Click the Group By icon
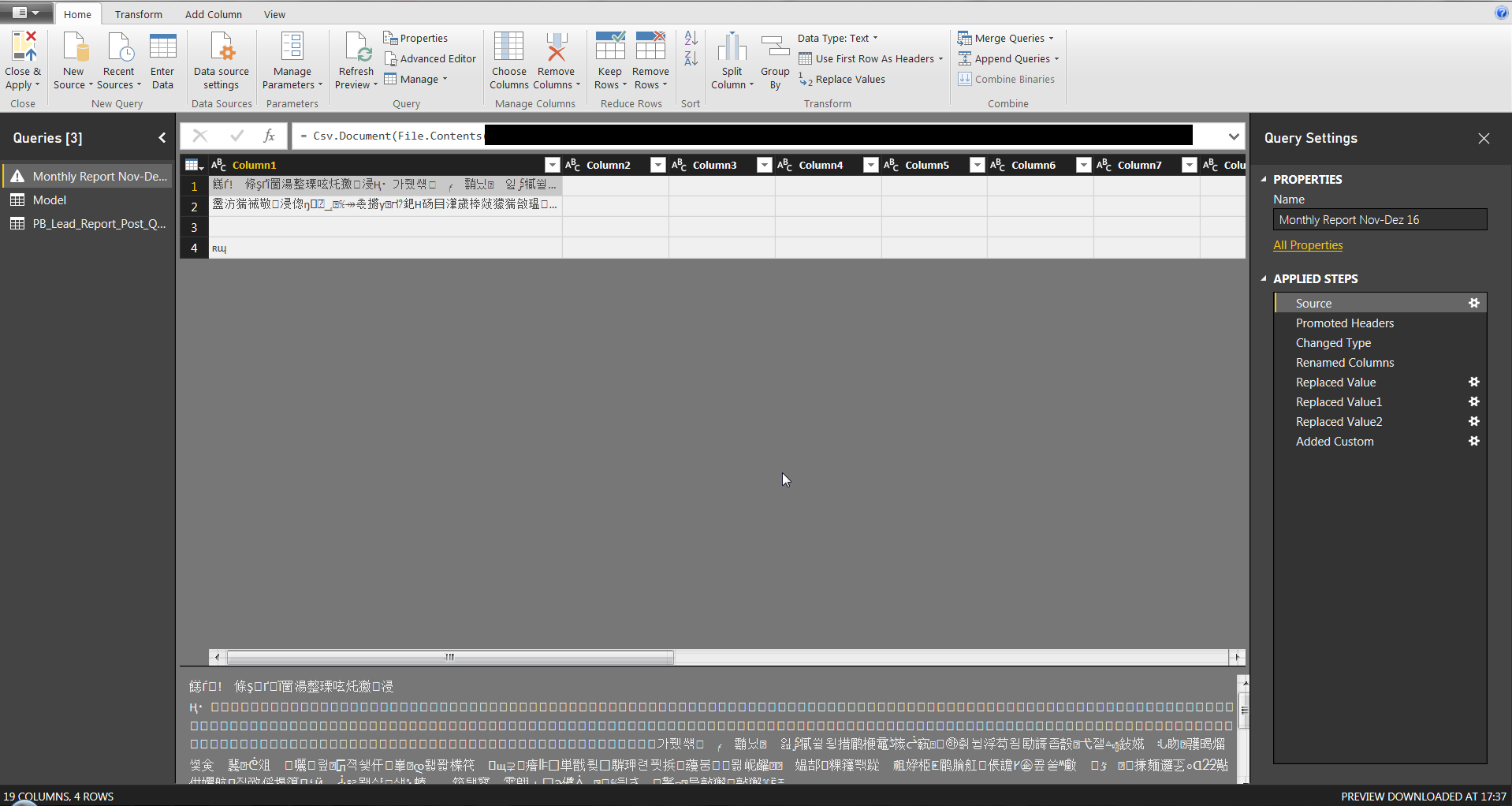Viewport: 1512px width, 806px height. pos(775,47)
